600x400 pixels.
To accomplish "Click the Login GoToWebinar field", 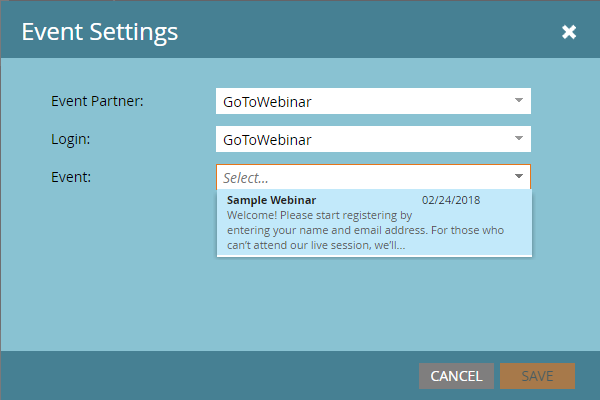I will pos(373,139).
